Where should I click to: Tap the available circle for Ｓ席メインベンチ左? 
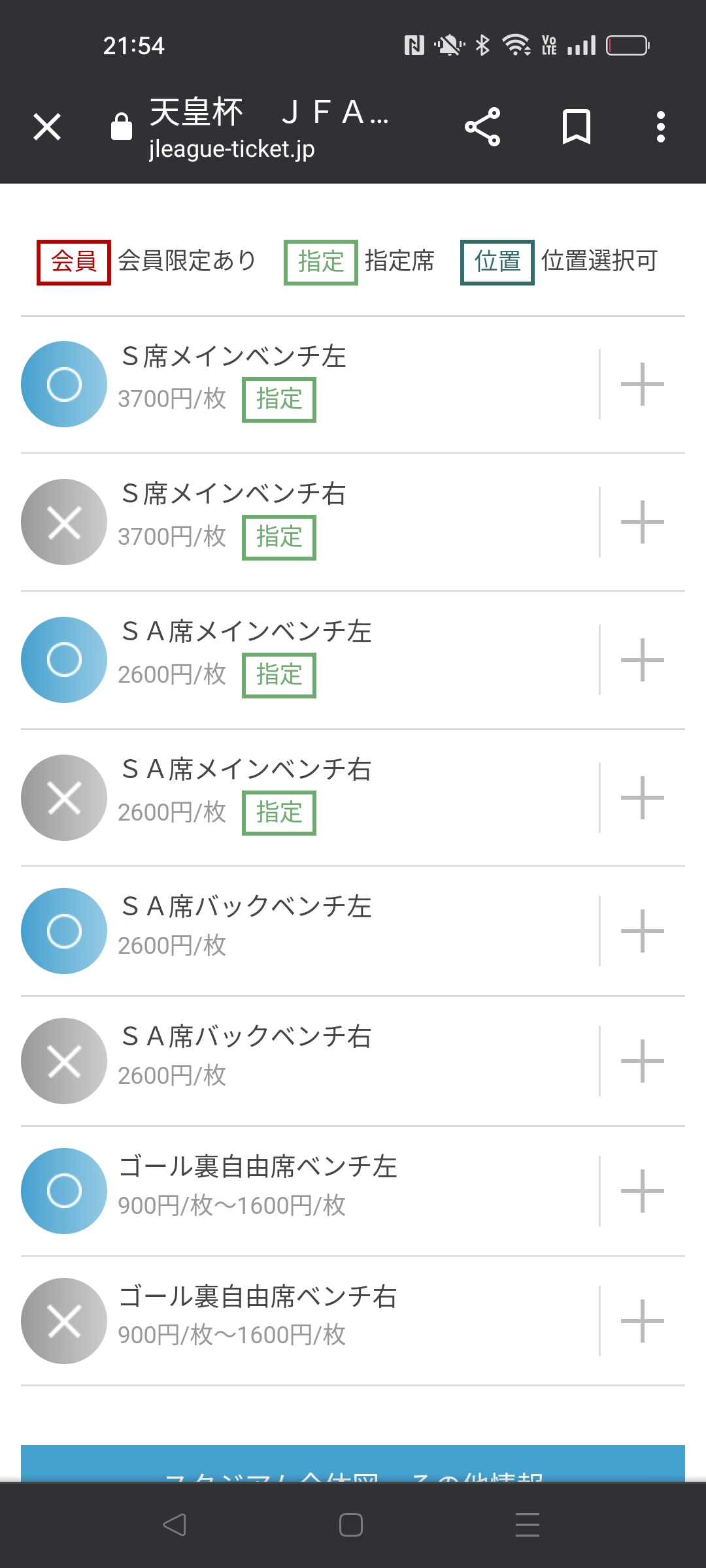pyautogui.click(x=64, y=384)
